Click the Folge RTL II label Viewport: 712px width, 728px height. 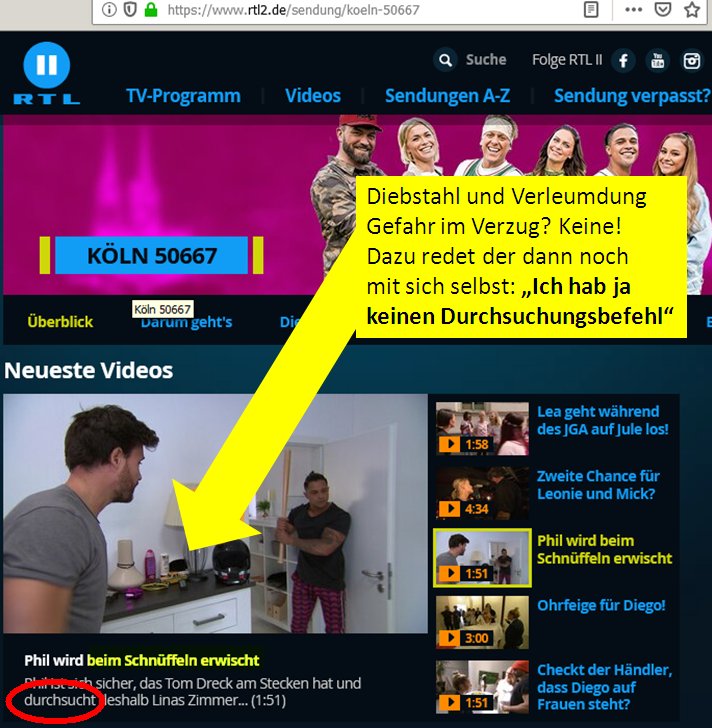567,60
